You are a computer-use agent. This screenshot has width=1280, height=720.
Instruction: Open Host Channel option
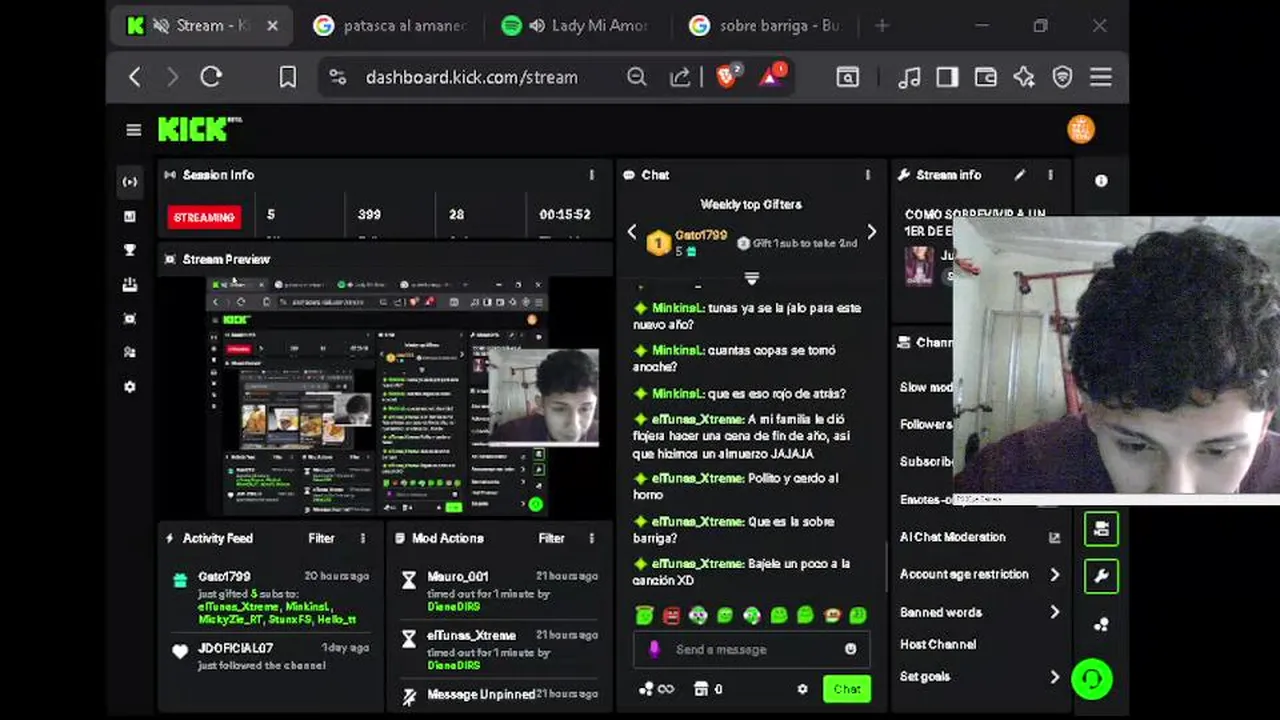(x=938, y=644)
